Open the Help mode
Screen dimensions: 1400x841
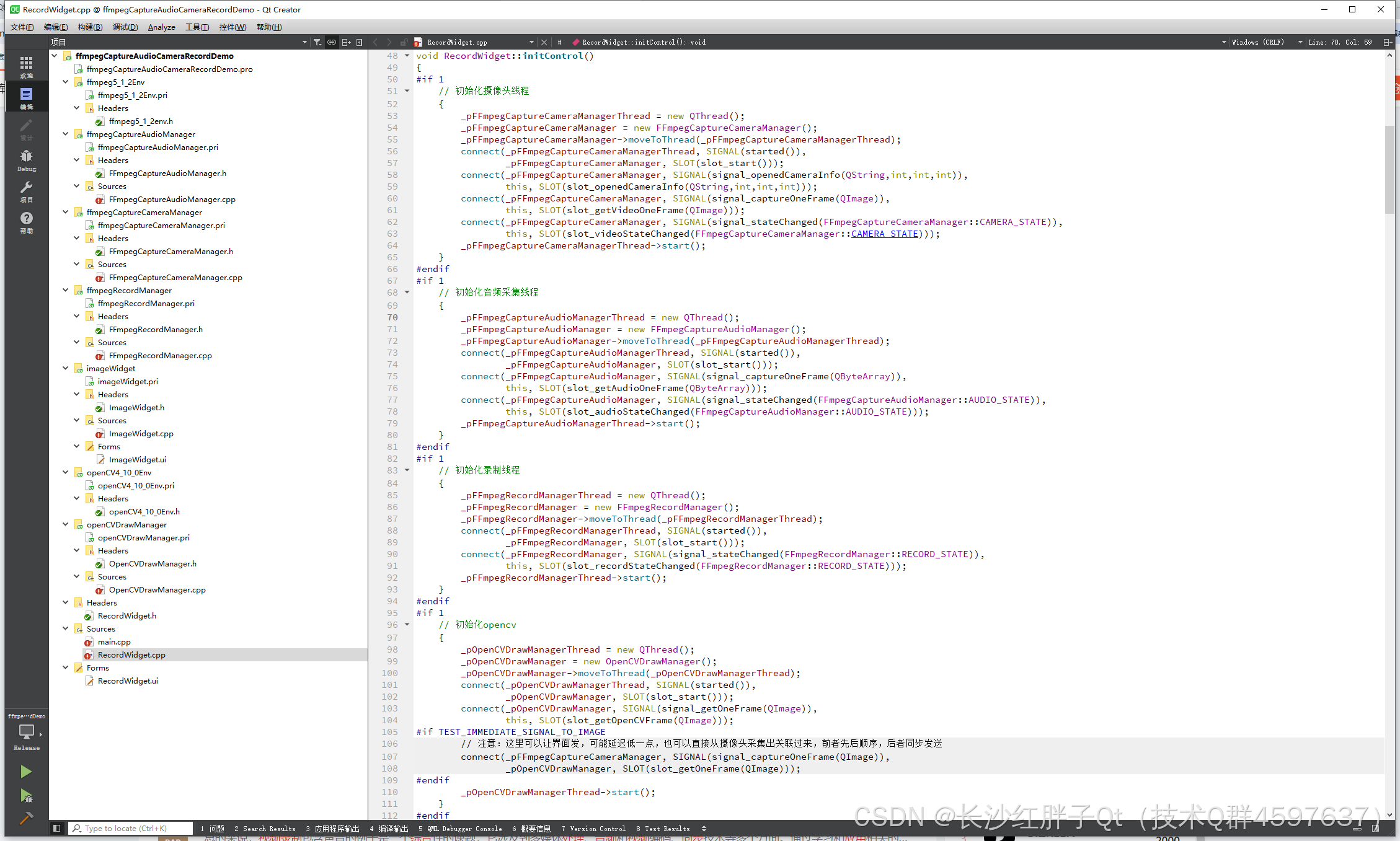click(x=26, y=221)
